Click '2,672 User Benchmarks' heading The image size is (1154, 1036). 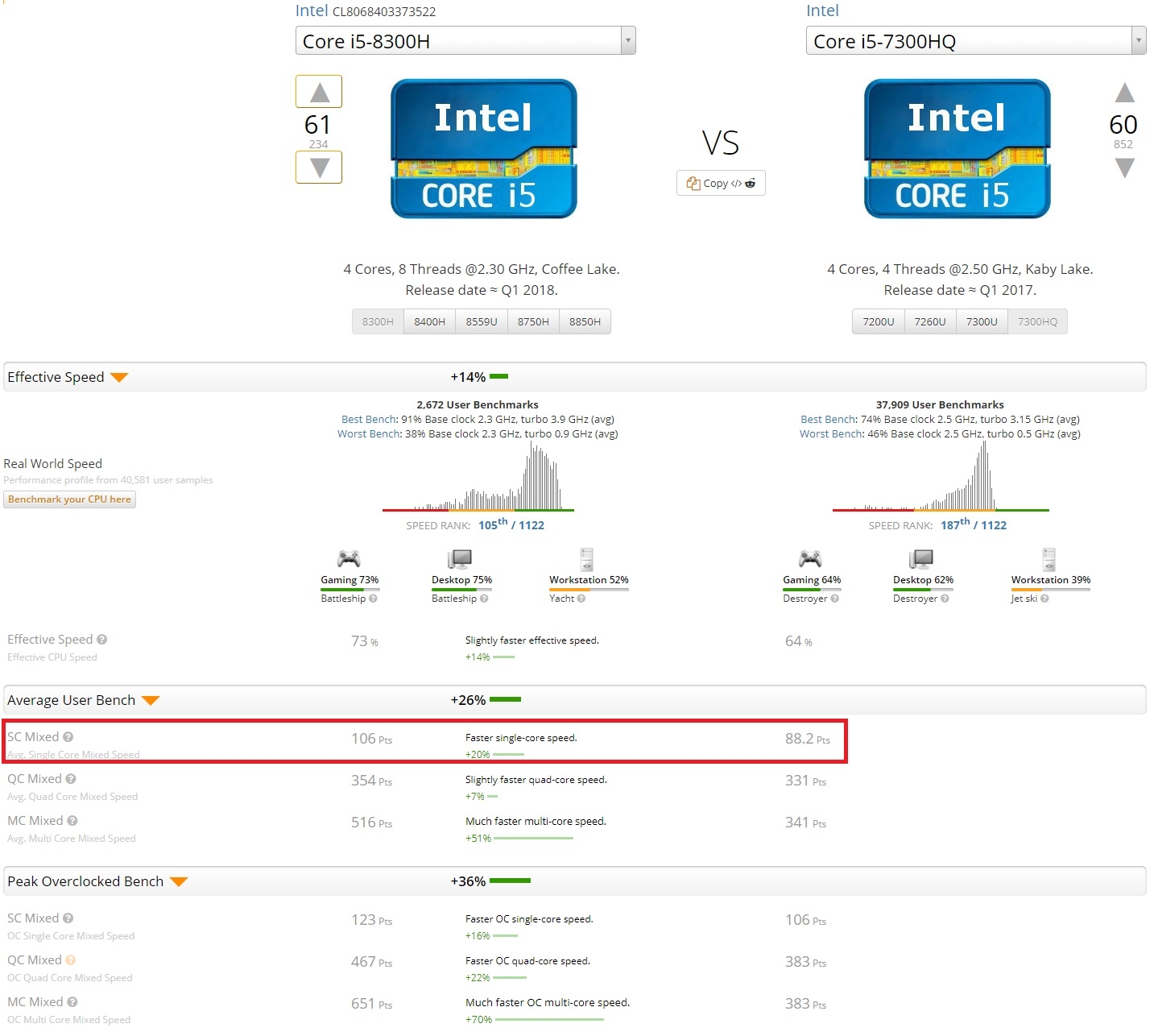click(x=478, y=404)
